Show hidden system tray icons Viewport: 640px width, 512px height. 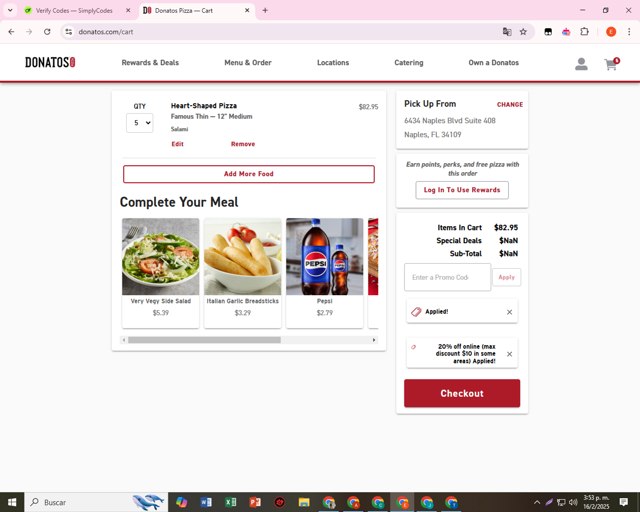click(x=537, y=502)
